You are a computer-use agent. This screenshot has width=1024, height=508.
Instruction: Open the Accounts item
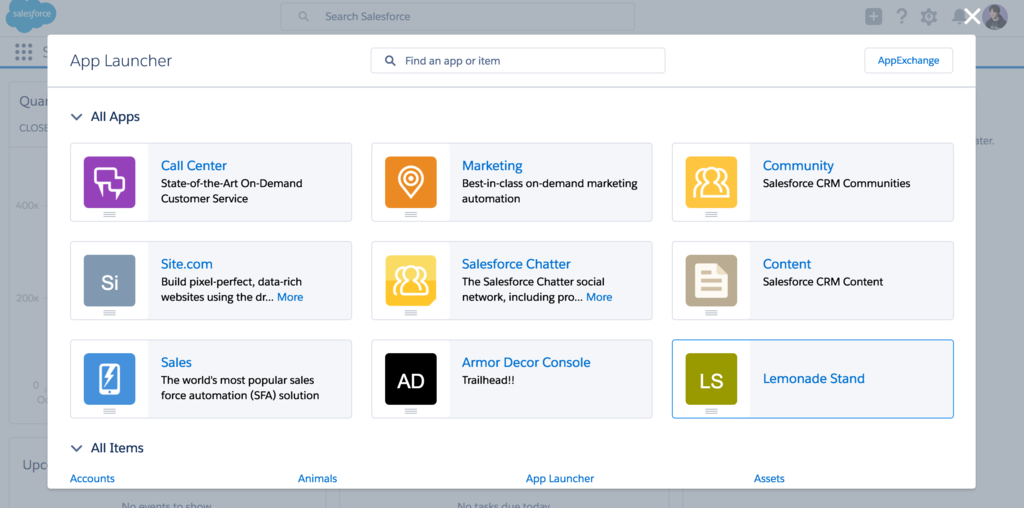92,479
